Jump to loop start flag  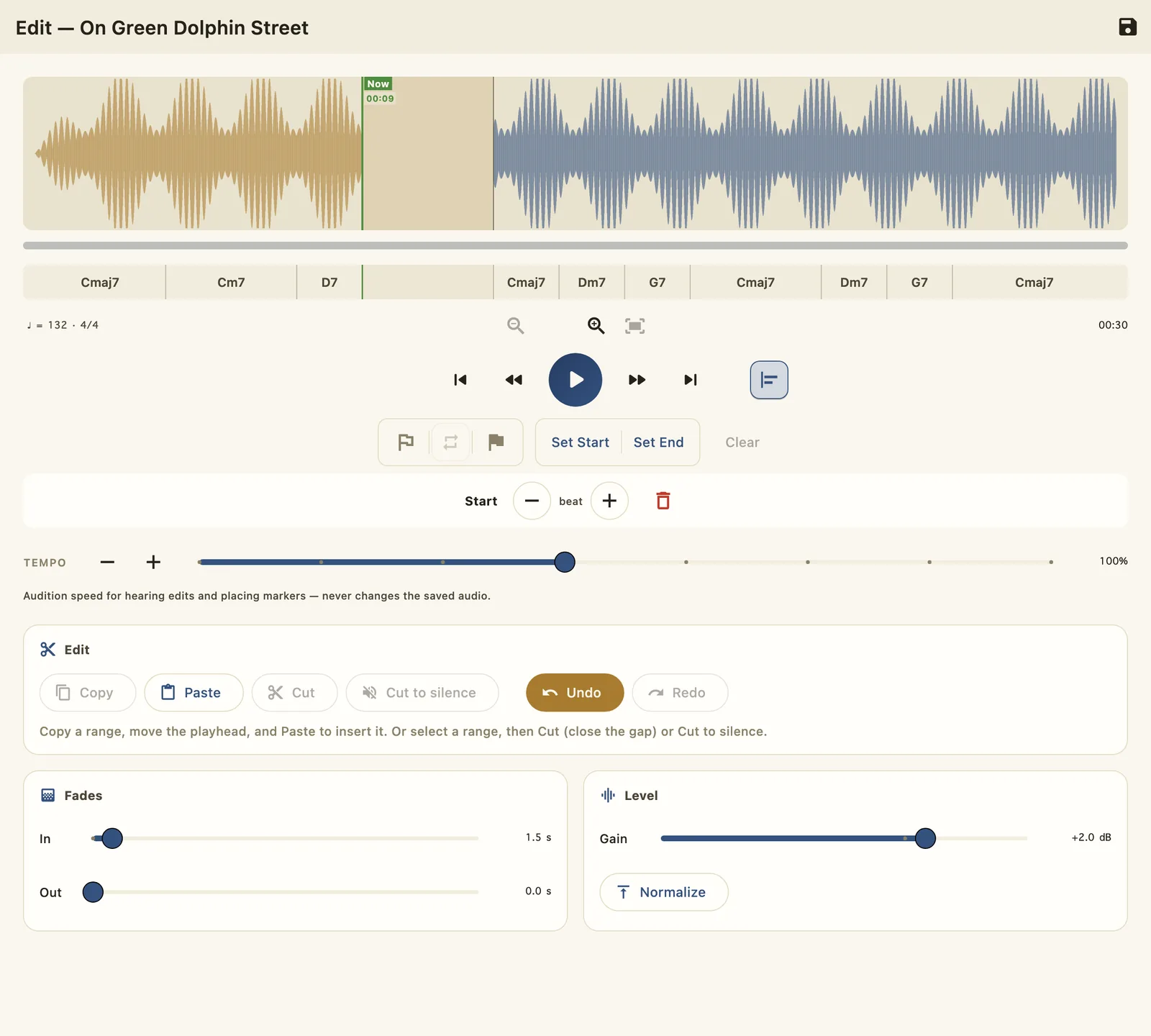click(x=406, y=442)
